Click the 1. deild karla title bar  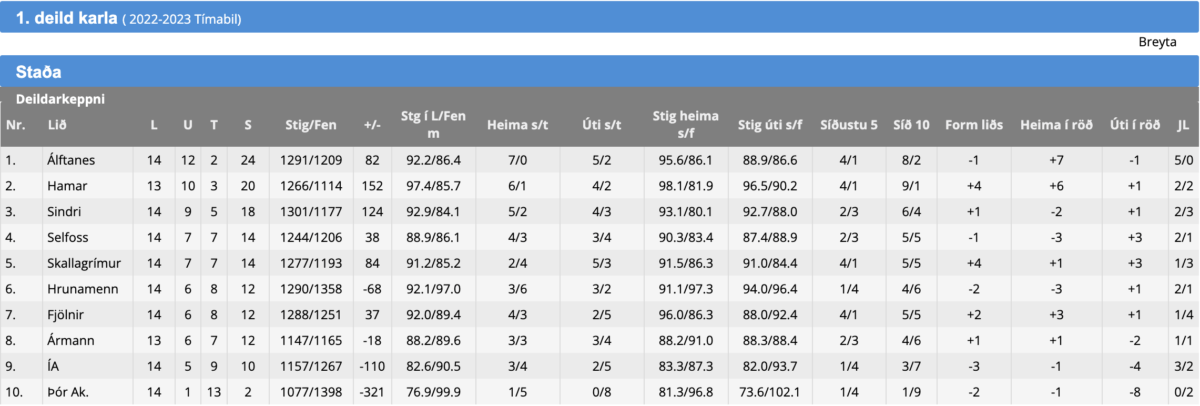pyautogui.click(x=600, y=18)
